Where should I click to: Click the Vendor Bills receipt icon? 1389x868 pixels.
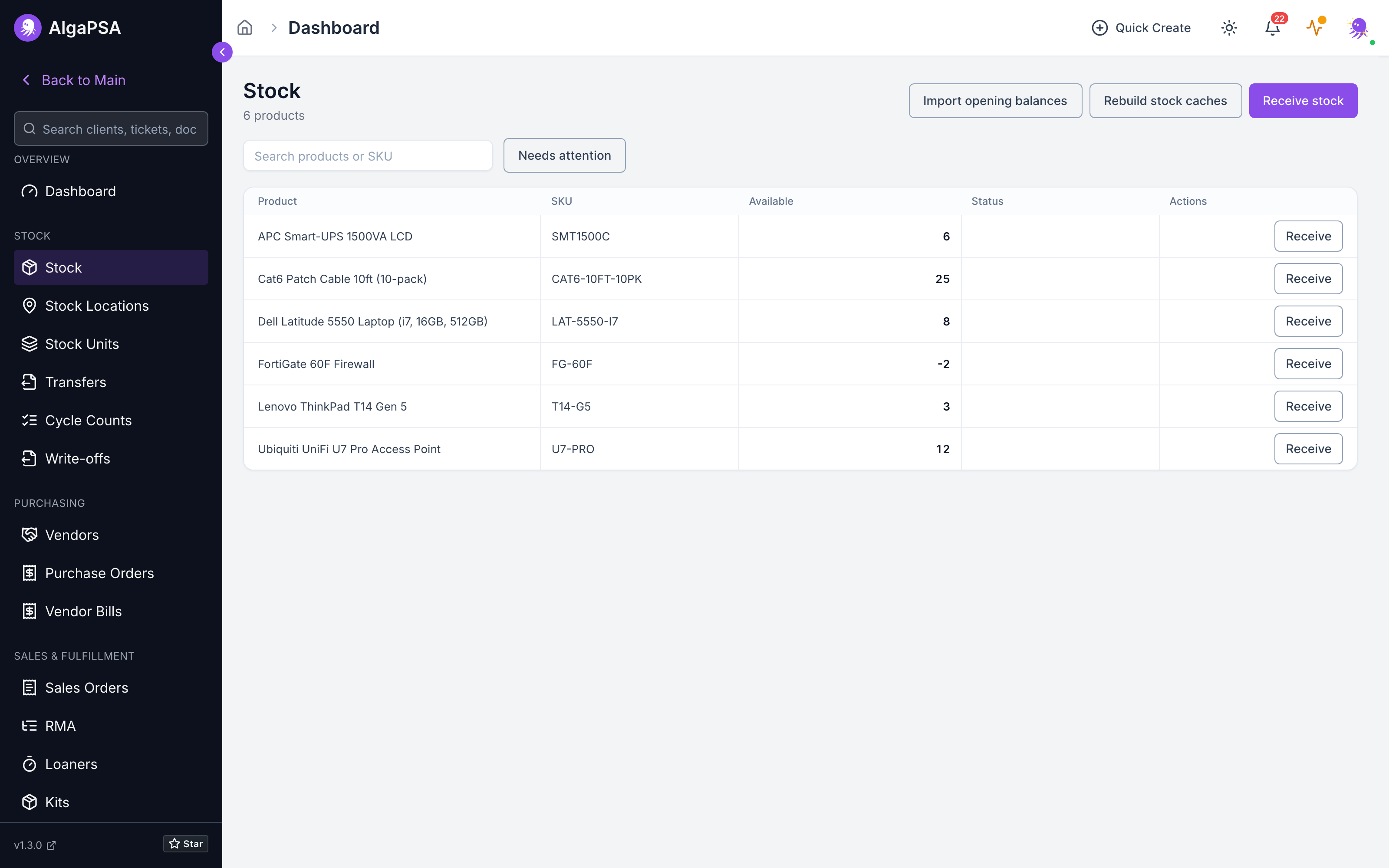tap(29, 611)
